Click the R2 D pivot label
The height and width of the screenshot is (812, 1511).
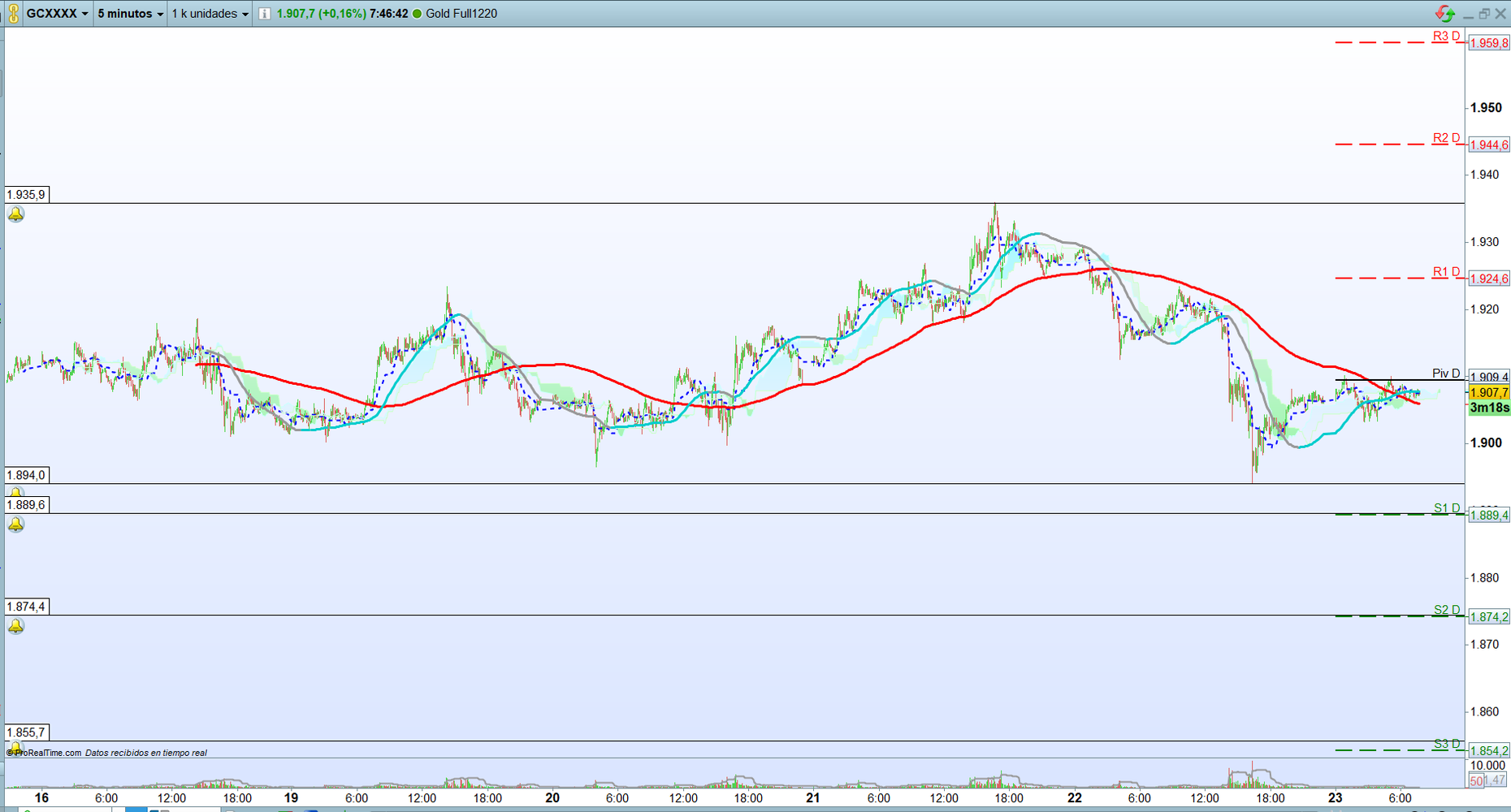pyautogui.click(x=1446, y=138)
